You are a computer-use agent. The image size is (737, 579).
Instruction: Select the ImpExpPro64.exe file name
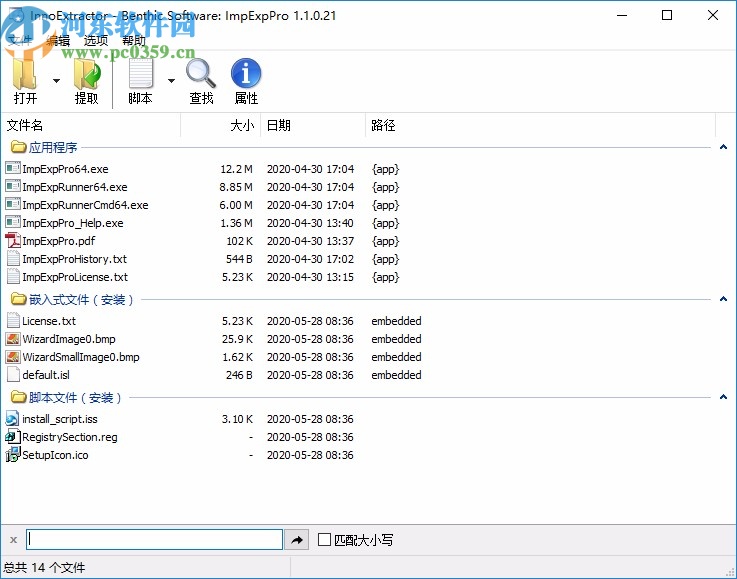coord(65,169)
